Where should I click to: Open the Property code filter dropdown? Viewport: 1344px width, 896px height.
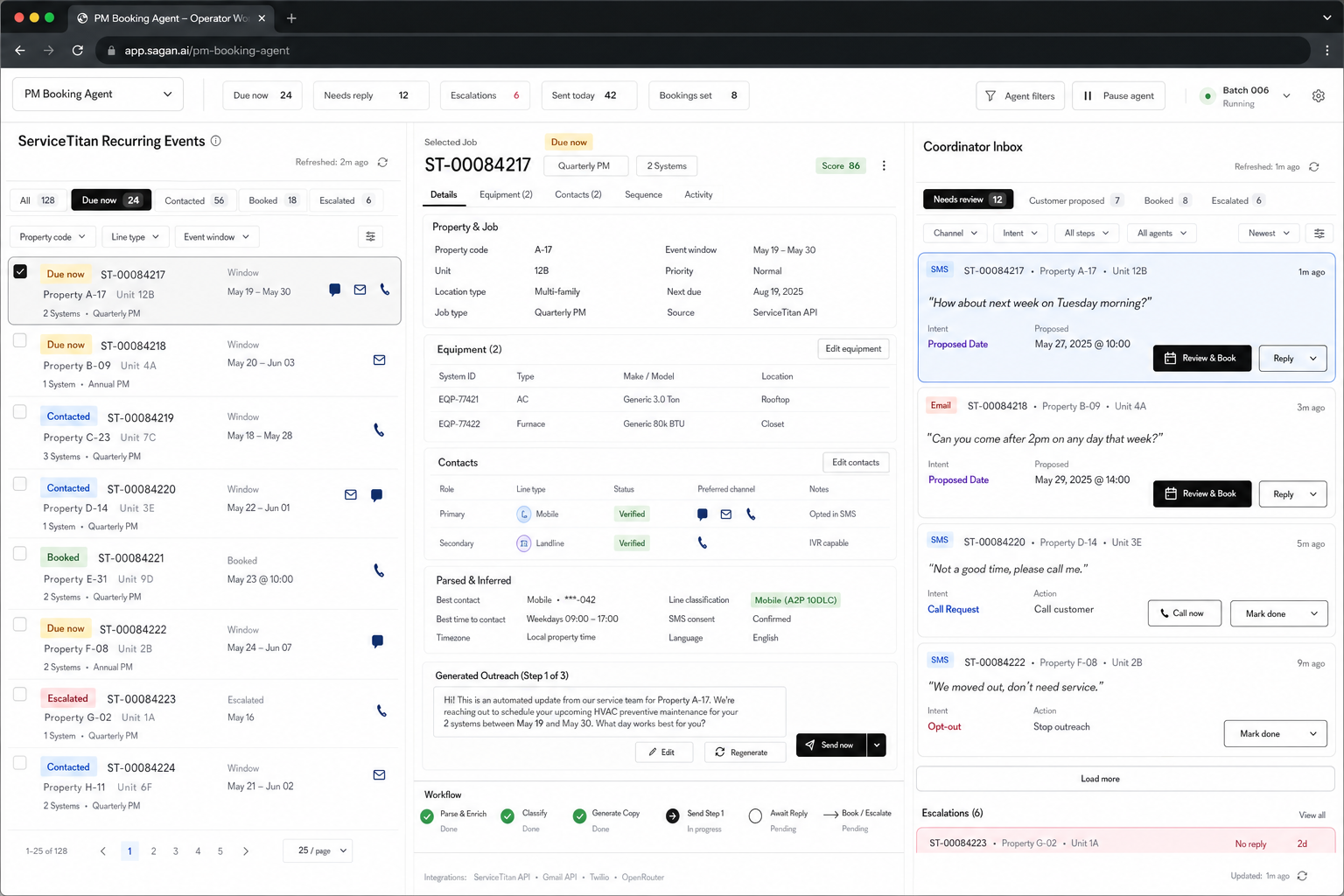click(52, 237)
